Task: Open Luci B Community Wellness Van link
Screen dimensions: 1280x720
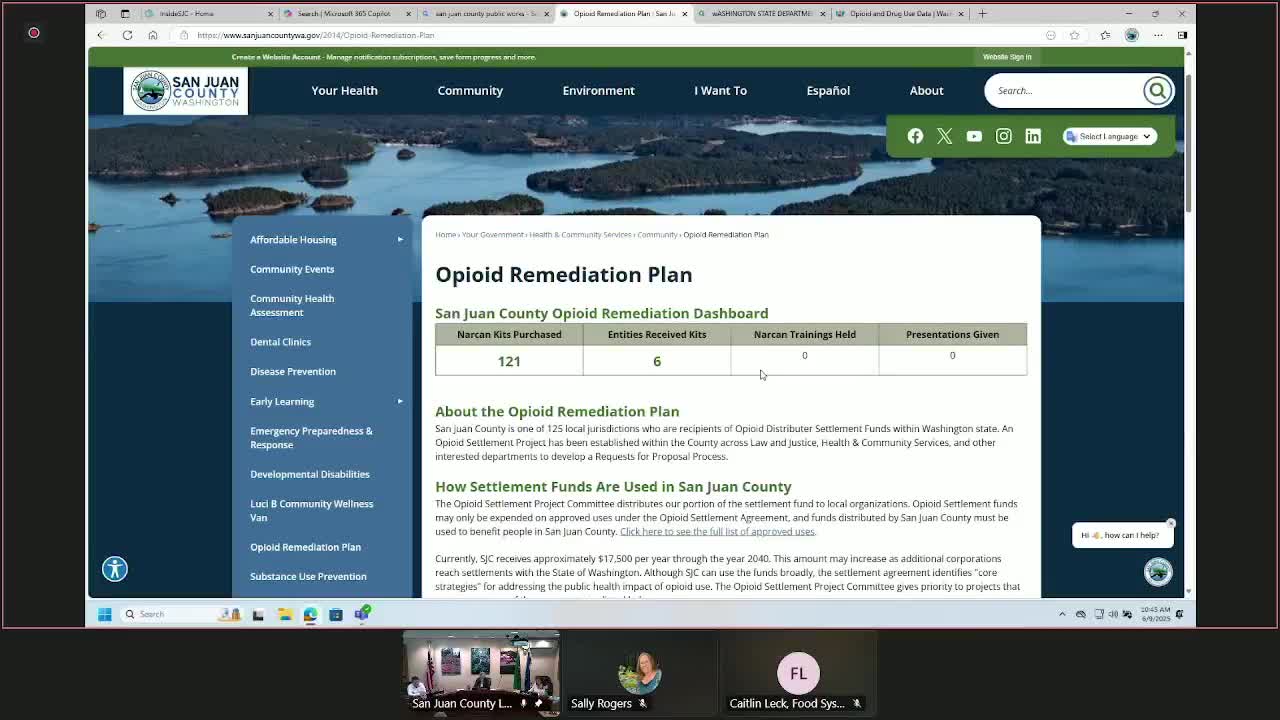Action: (x=311, y=510)
